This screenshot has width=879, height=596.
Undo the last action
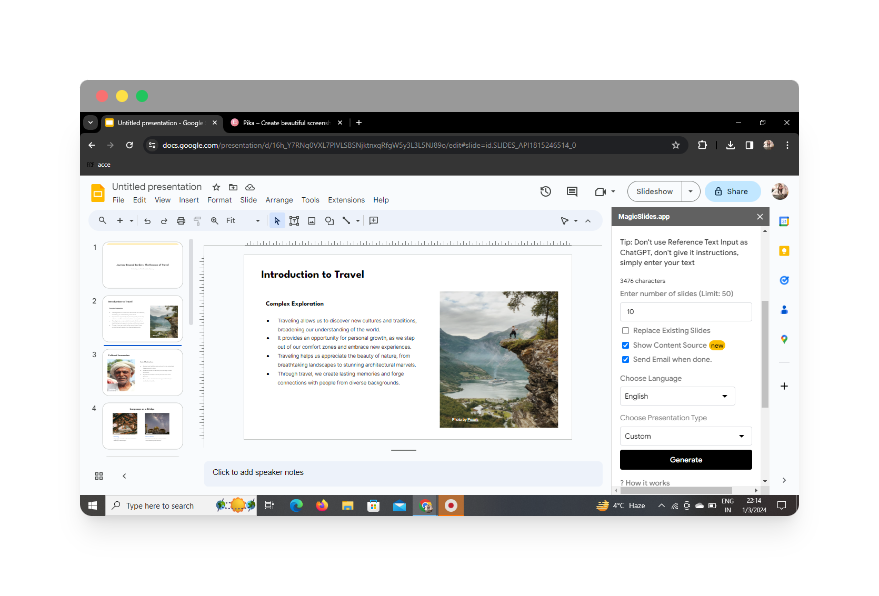click(147, 221)
